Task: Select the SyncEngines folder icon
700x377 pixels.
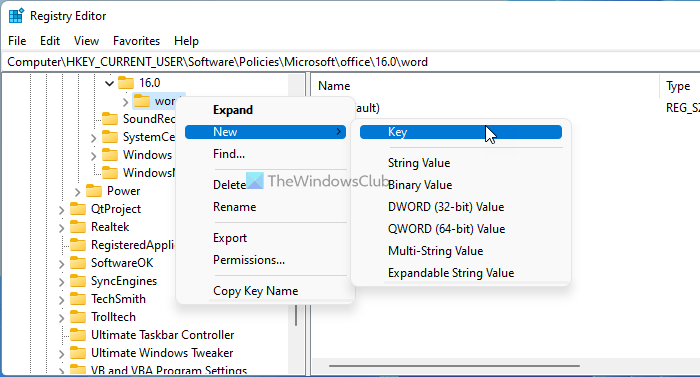Action: click(78, 281)
